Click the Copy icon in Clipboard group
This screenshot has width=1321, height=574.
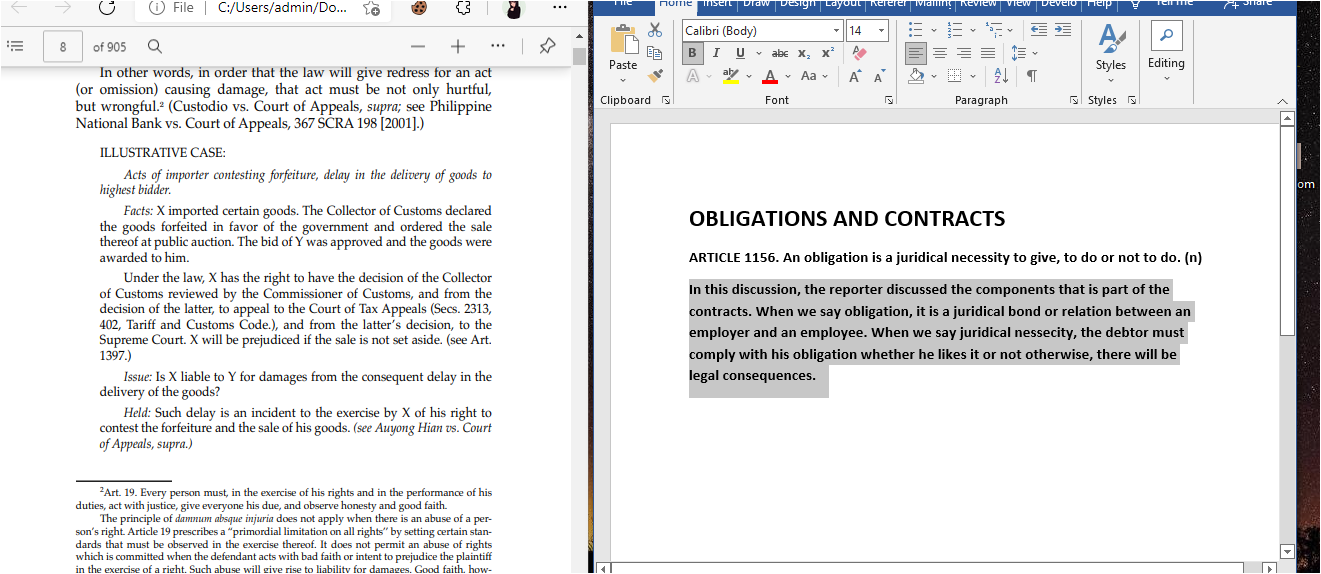tap(655, 53)
